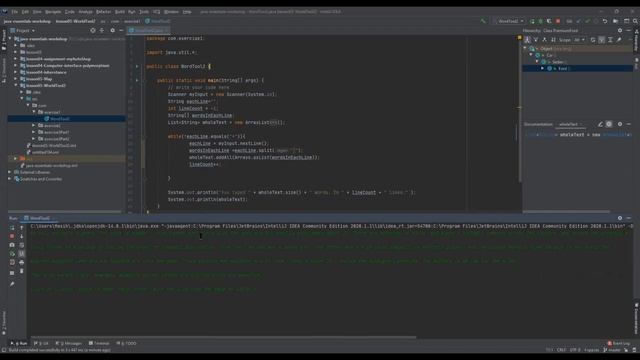Viewport: 640px width, 360px height.
Task: Open the Build menu in menu bar
Action: click(x=120, y=12)
